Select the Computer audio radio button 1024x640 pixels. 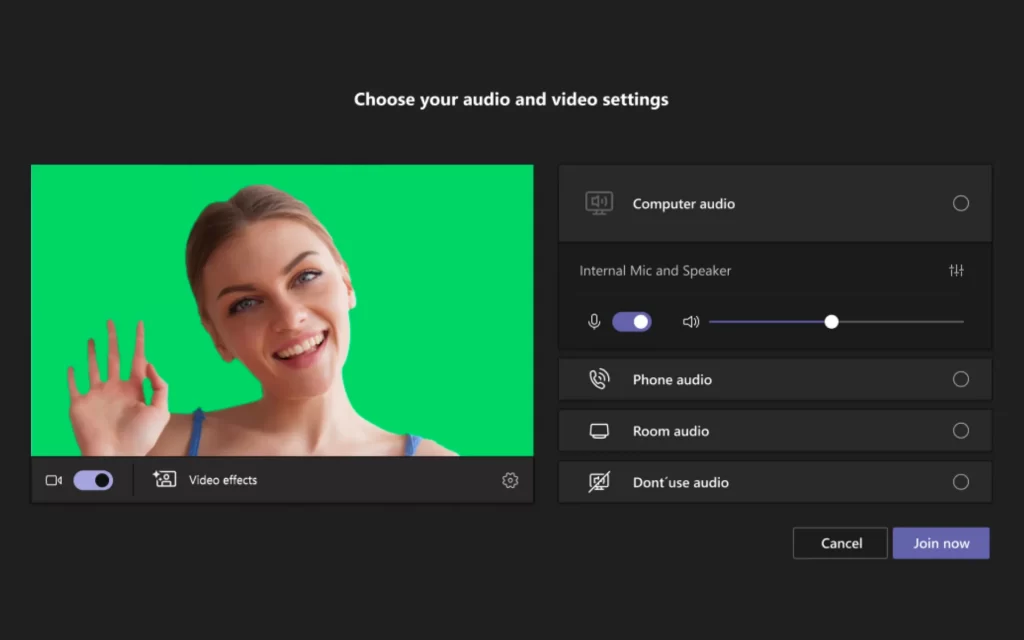click(x=961, y=203)
